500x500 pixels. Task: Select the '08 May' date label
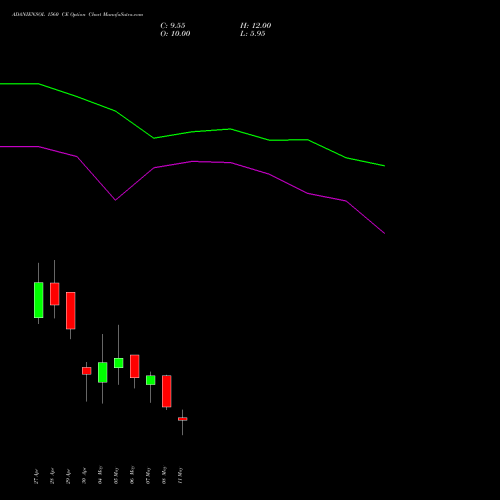coord(164,475)
